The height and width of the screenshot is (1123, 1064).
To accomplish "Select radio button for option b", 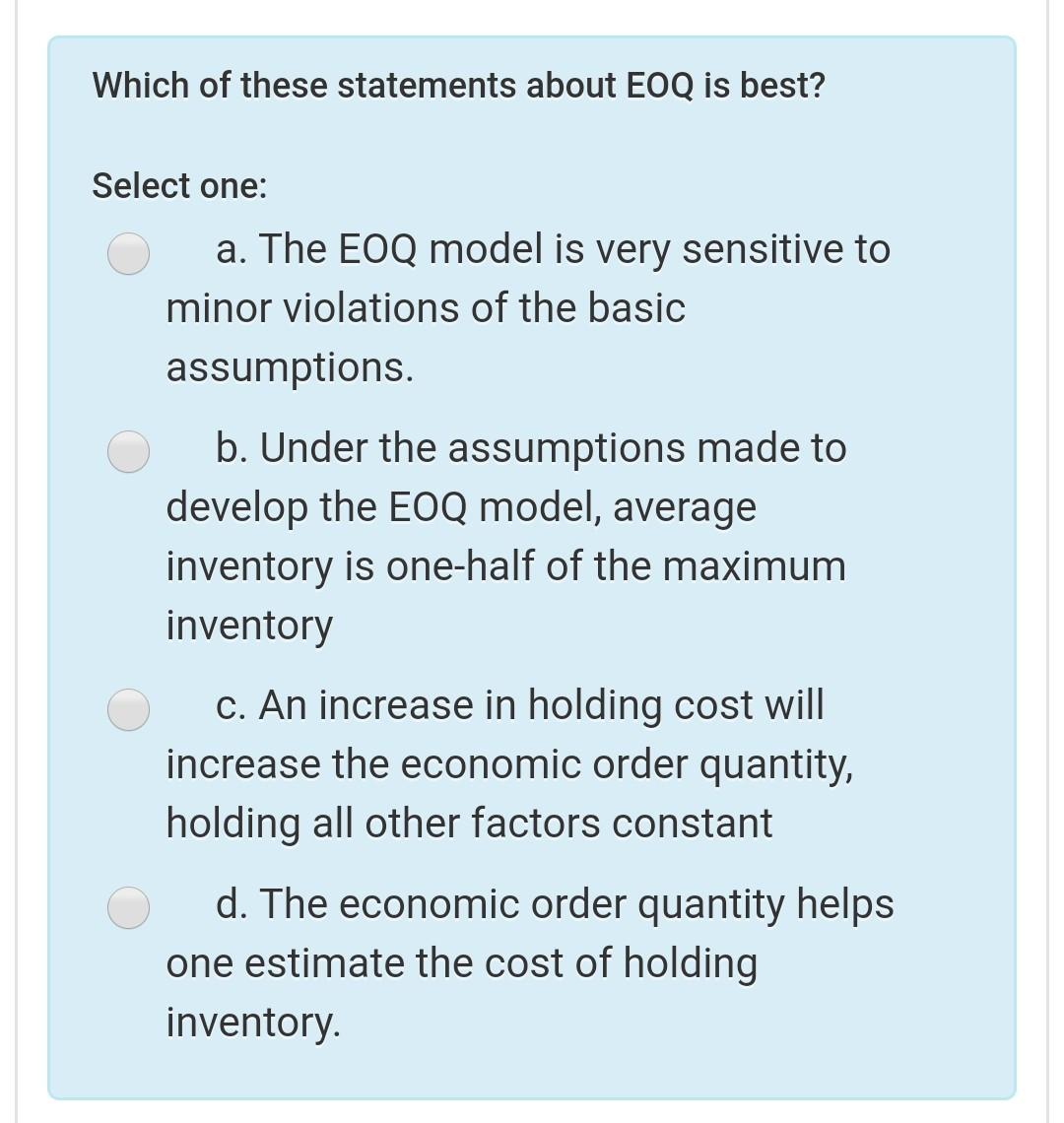I will 127,451.
